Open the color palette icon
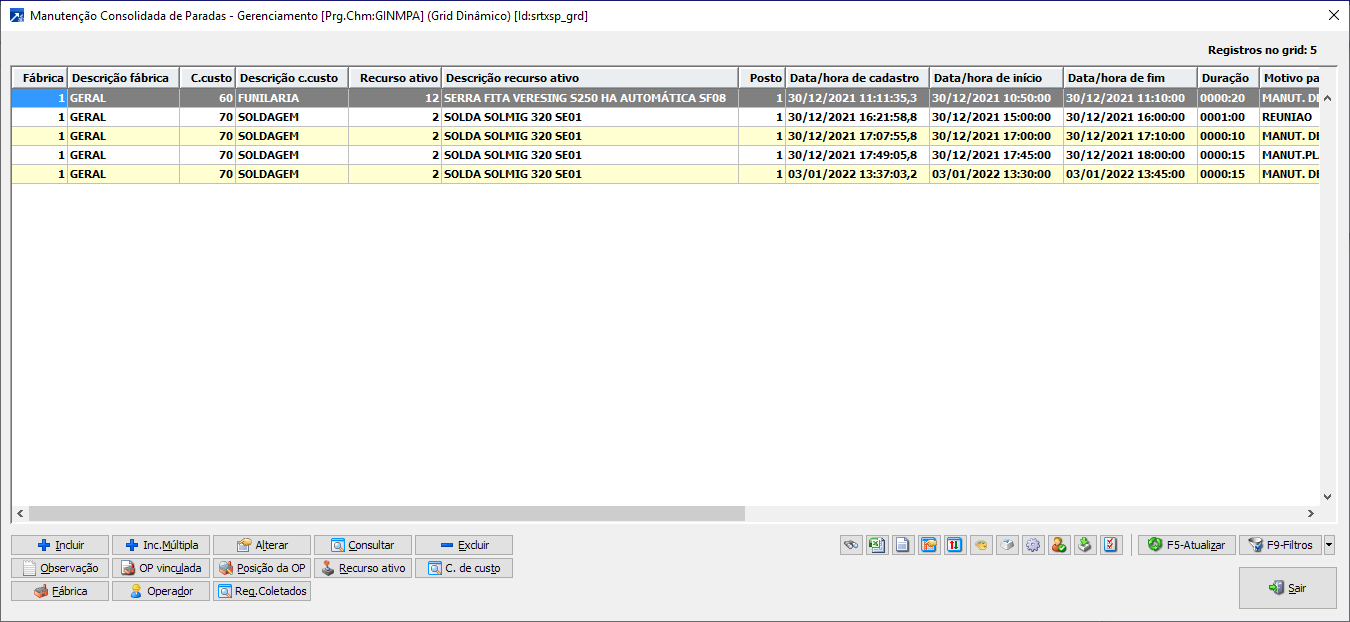 click(981, 545)
